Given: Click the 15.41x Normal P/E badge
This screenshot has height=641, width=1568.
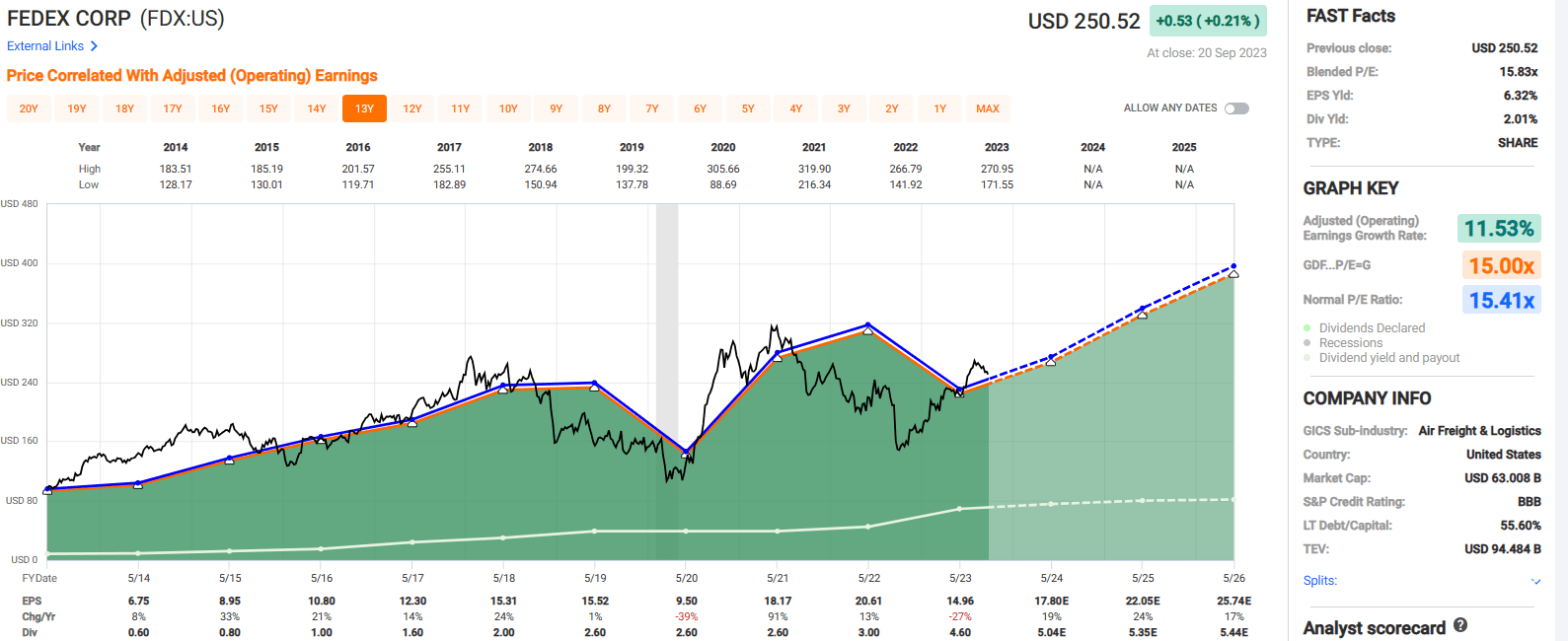Looking at the screenshot, I should (x=1501, y=301).
